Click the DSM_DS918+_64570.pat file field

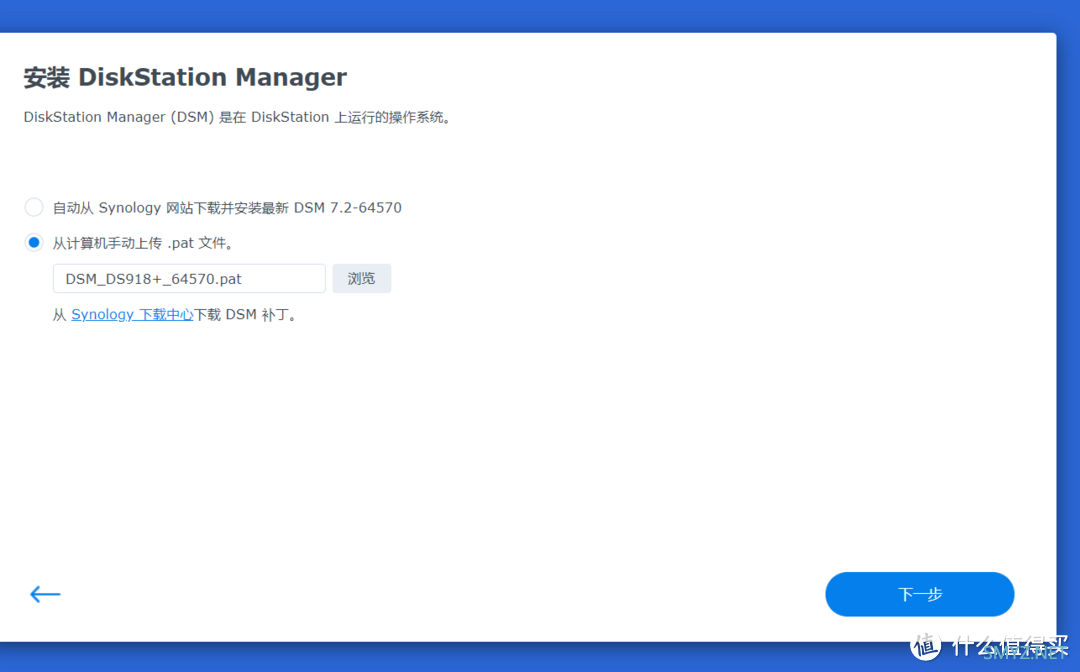click(x=189, y=278)
